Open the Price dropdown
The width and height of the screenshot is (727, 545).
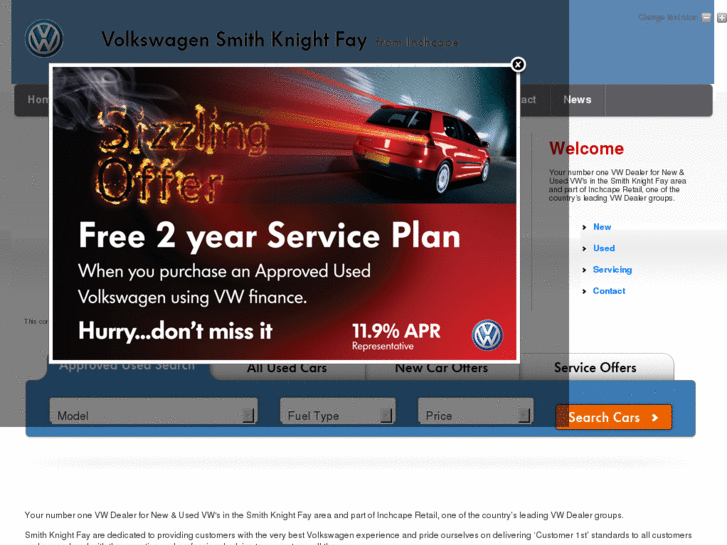pyautogui.click(x=476, y=411)
